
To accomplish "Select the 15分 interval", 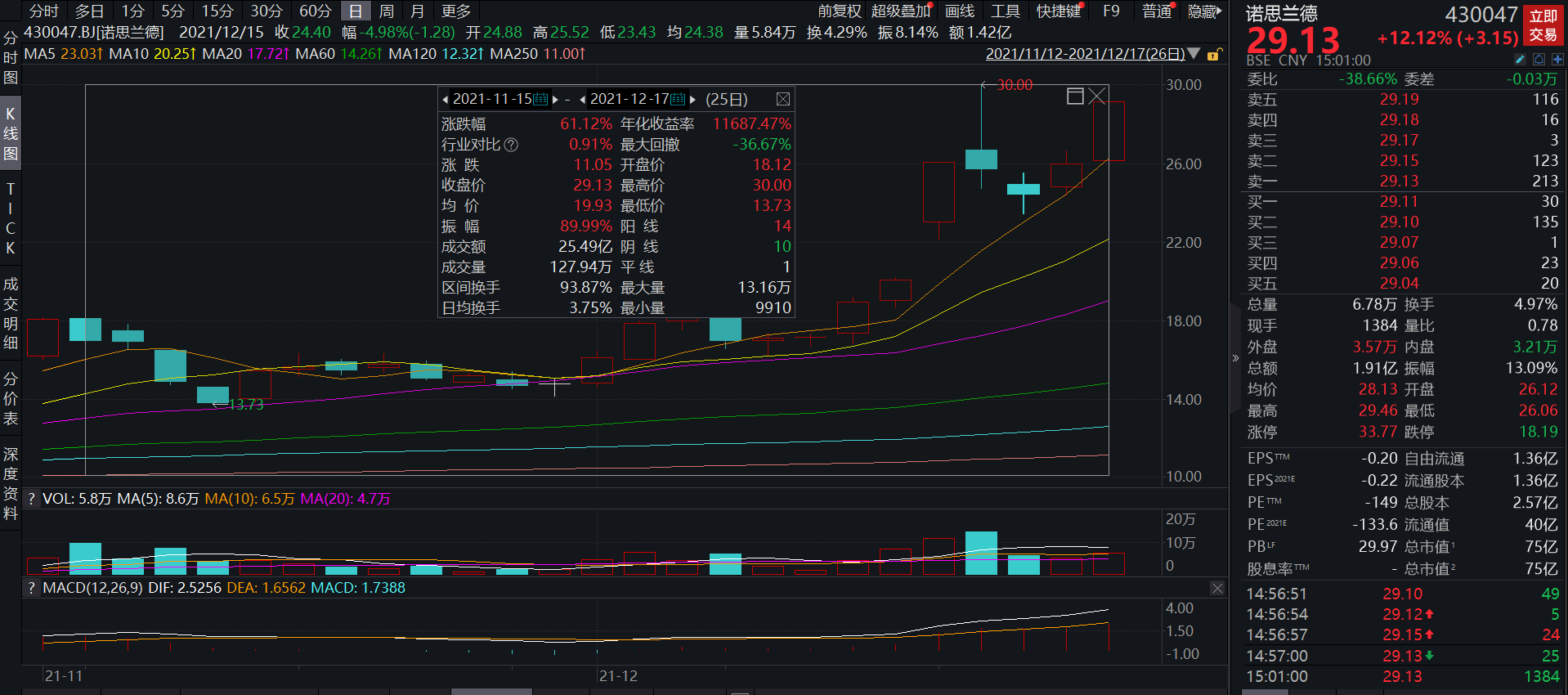I will coord(217,11).
